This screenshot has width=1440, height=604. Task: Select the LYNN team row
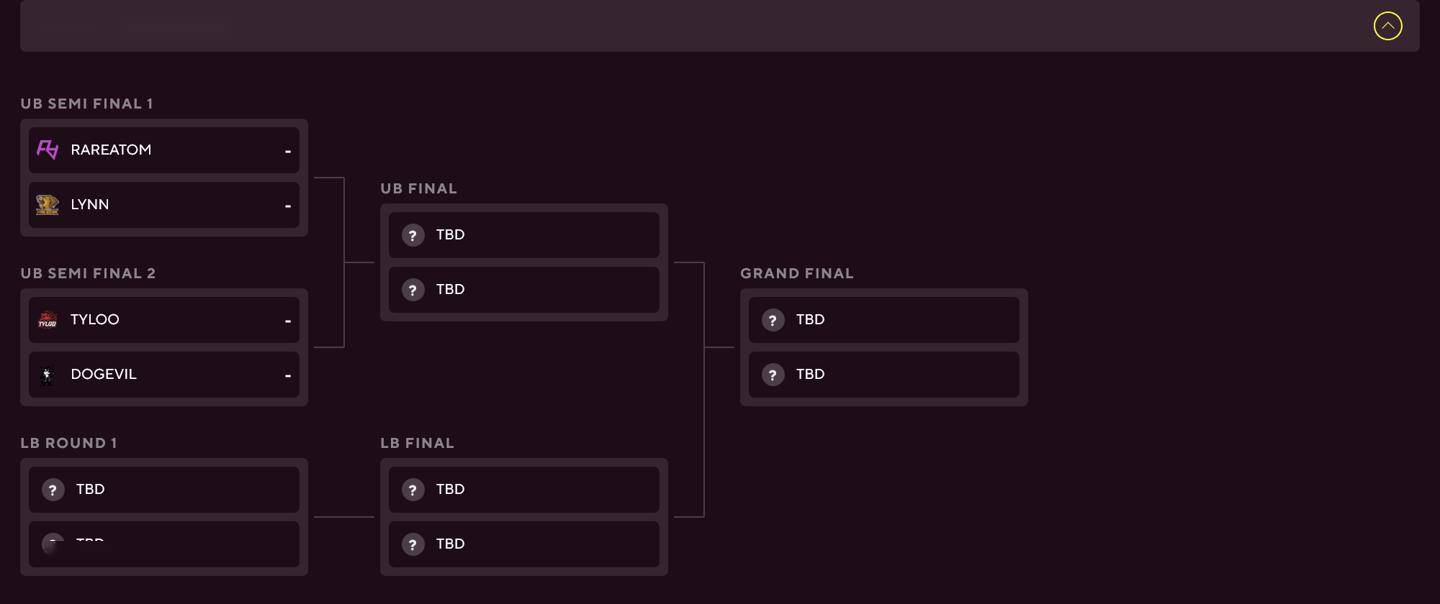(164, 205)
